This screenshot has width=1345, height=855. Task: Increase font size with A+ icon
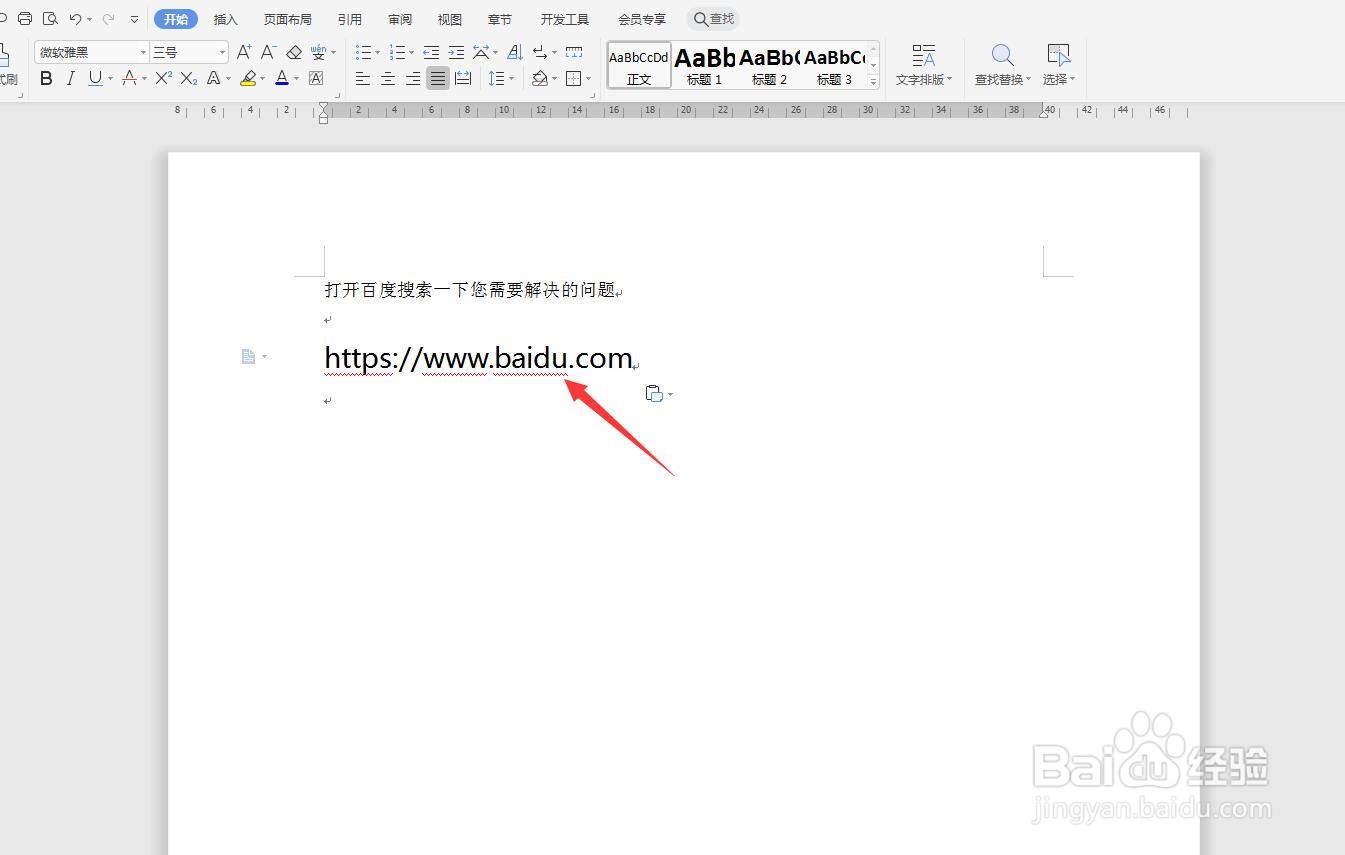[244, 52]
